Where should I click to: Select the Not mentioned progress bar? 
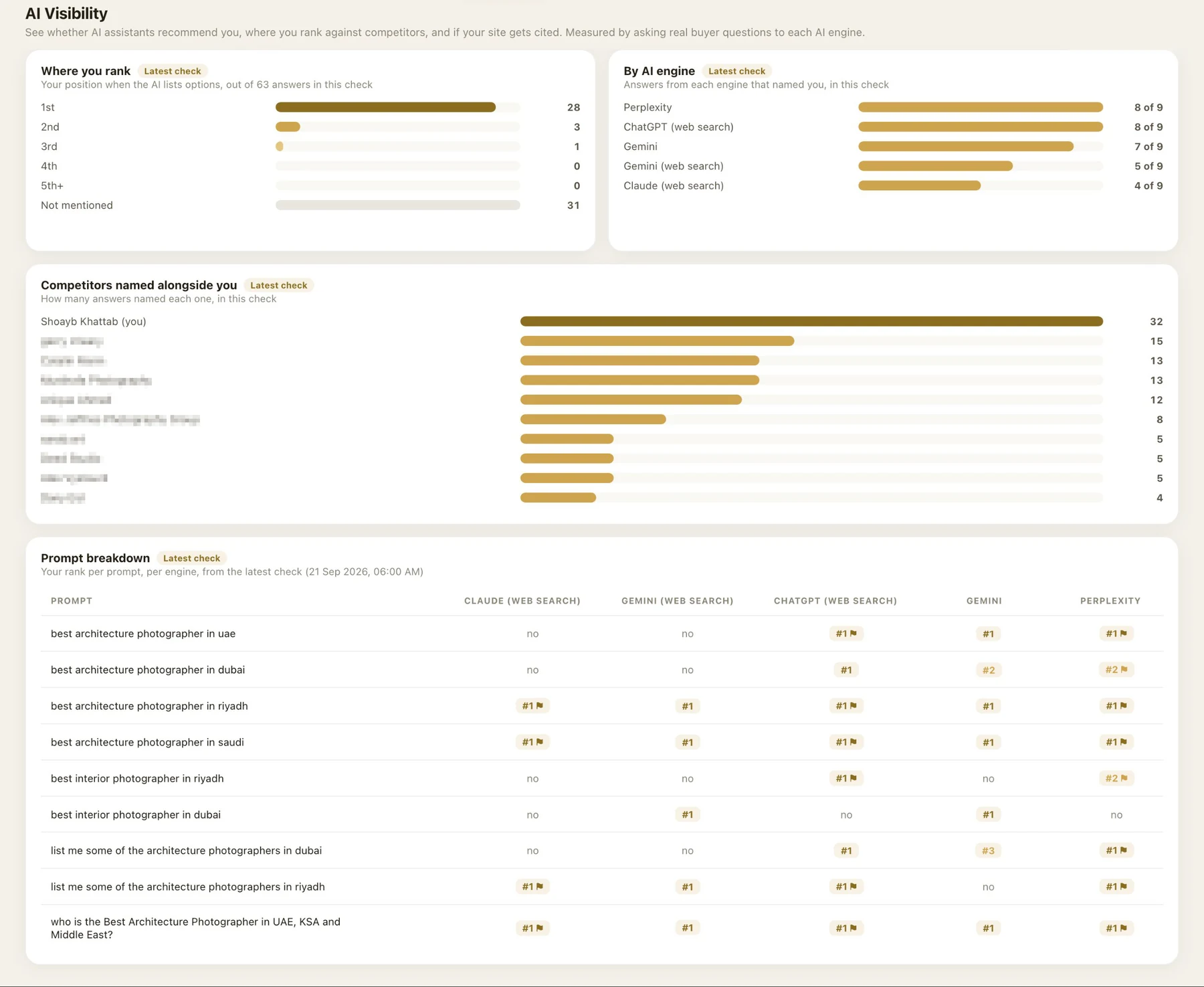(x=397, y=205)
